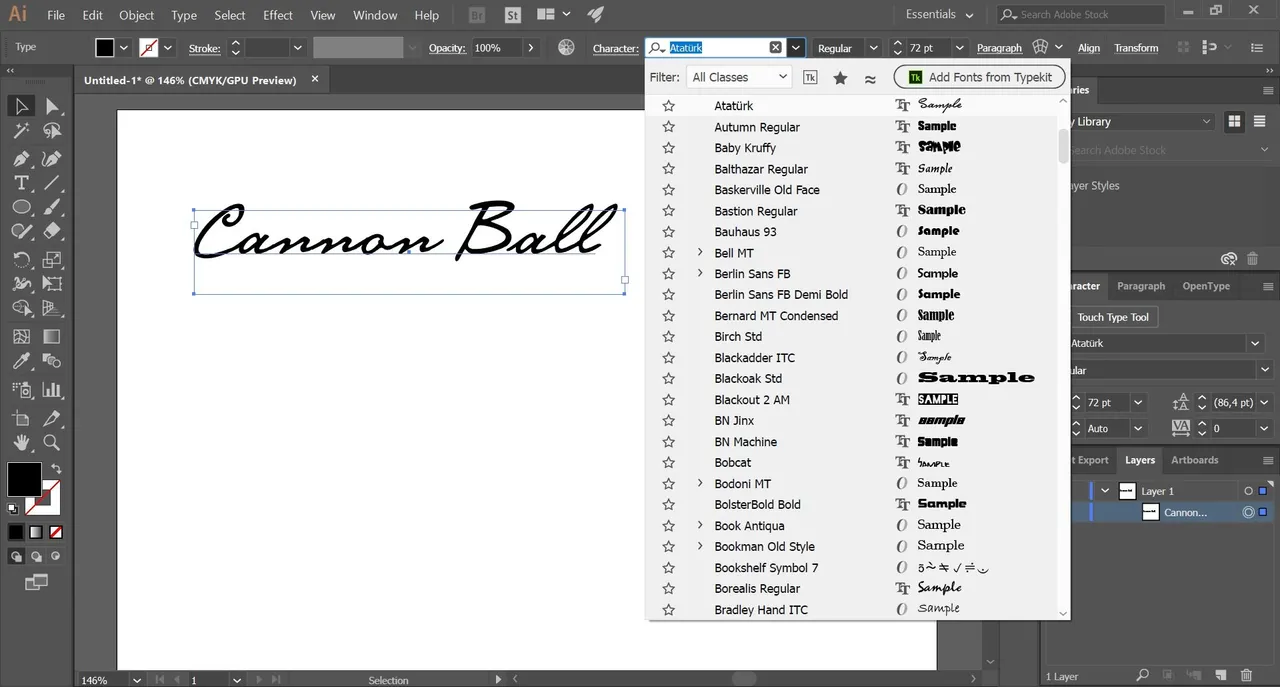Open the Type menu

pyautogui.click(x=184, y=15)
